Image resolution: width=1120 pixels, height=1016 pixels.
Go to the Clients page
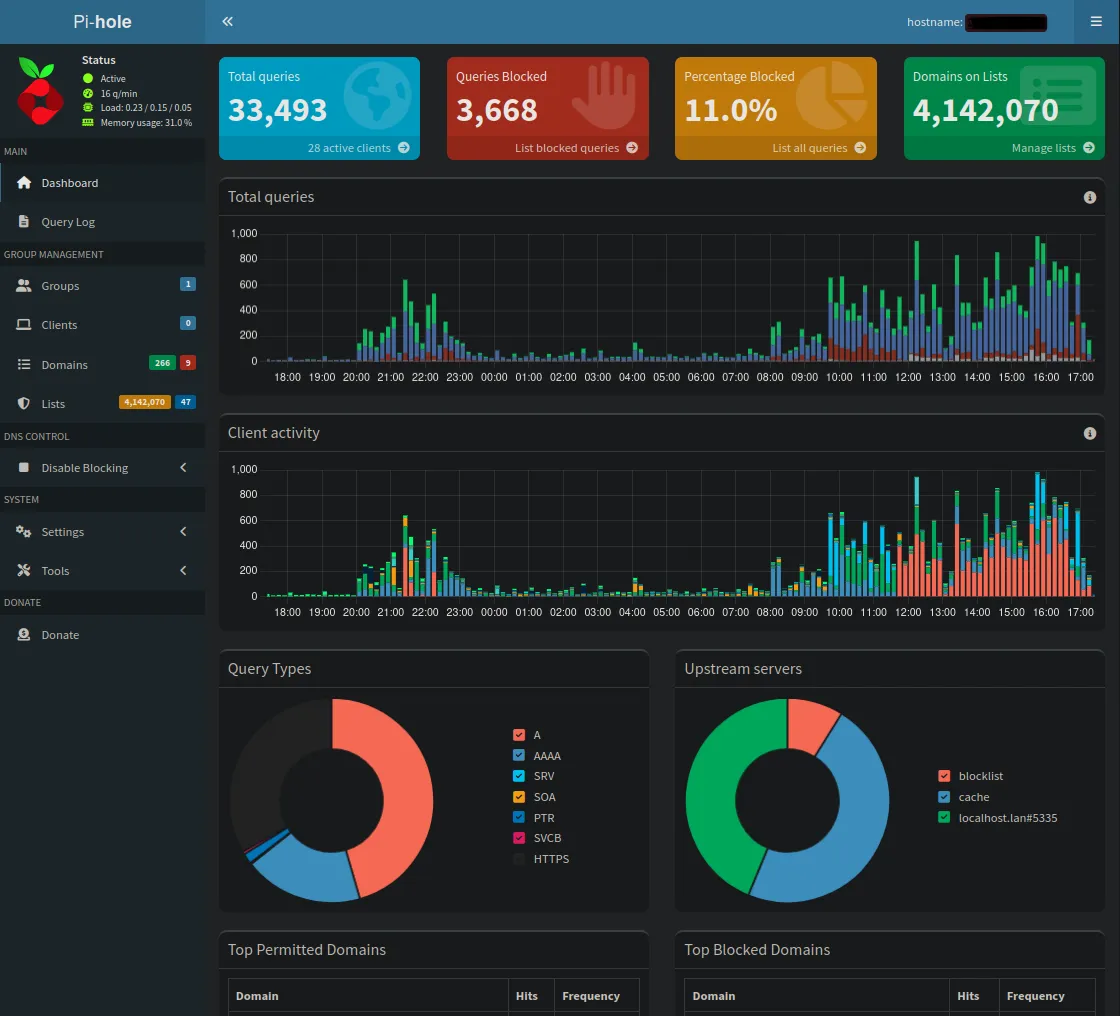[x=103, y=324]
